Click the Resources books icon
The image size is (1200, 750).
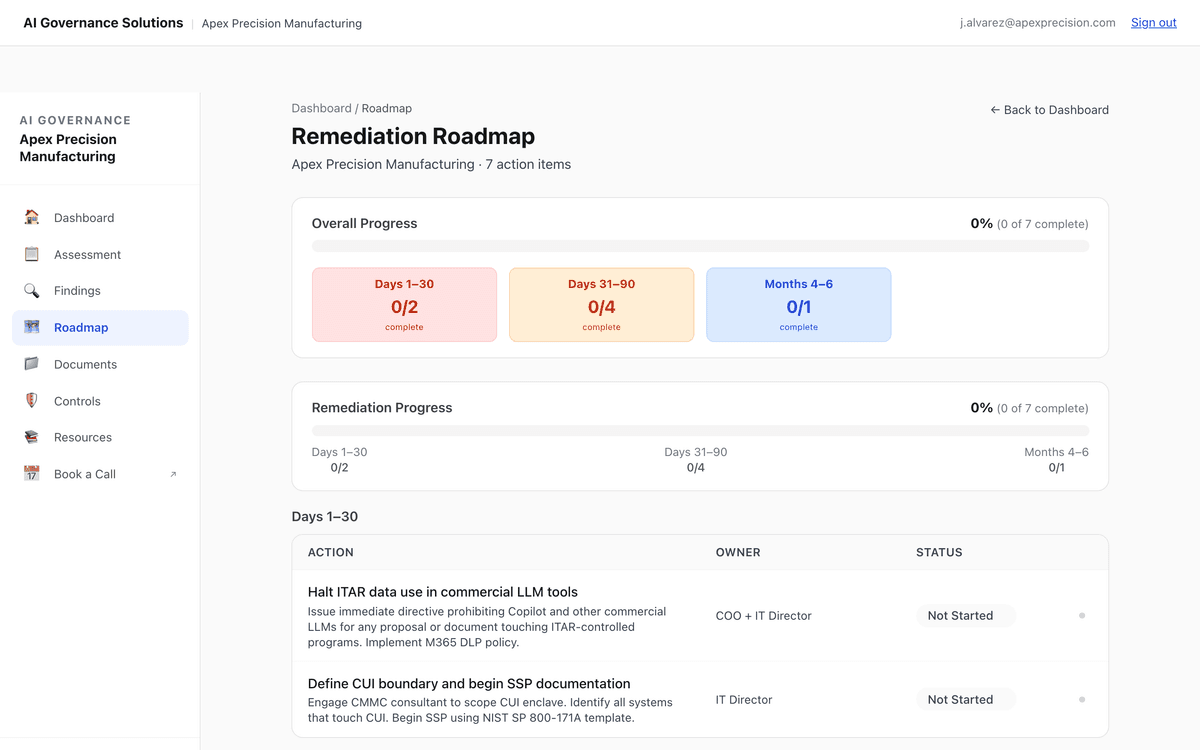pyautogui.click(x=32, y=437)
